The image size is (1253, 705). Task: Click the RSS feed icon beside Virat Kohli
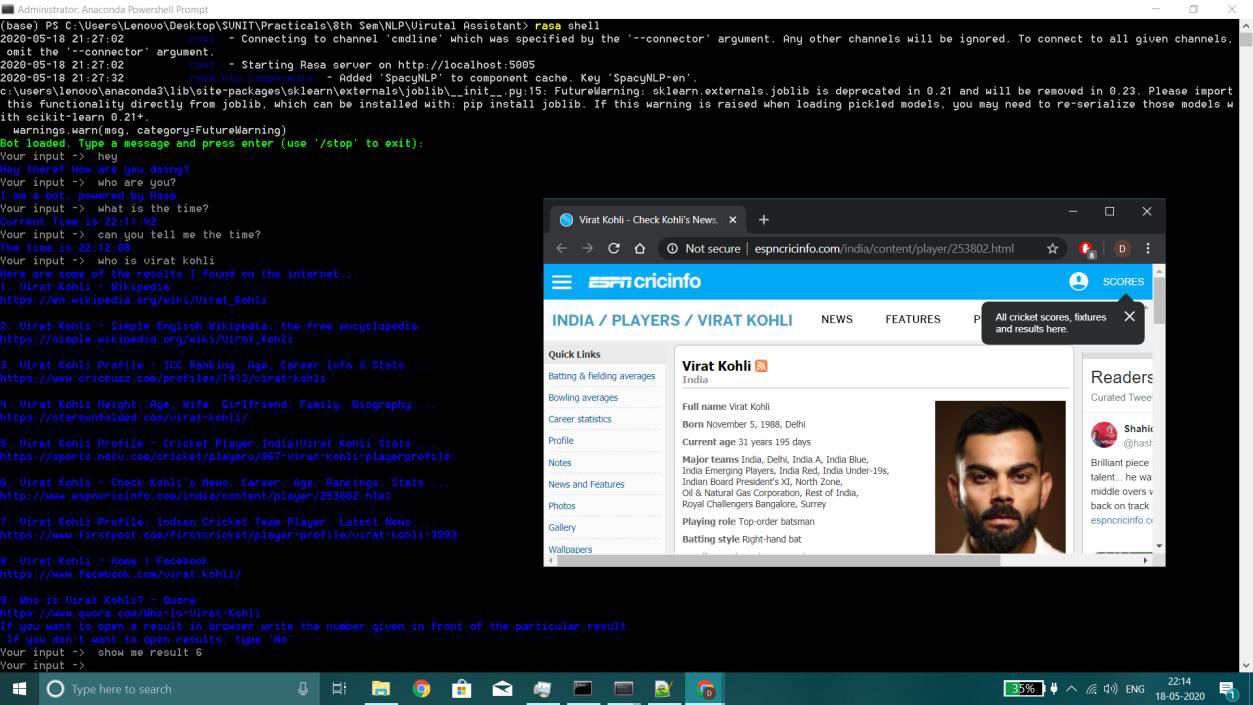[x=761, y=366]
